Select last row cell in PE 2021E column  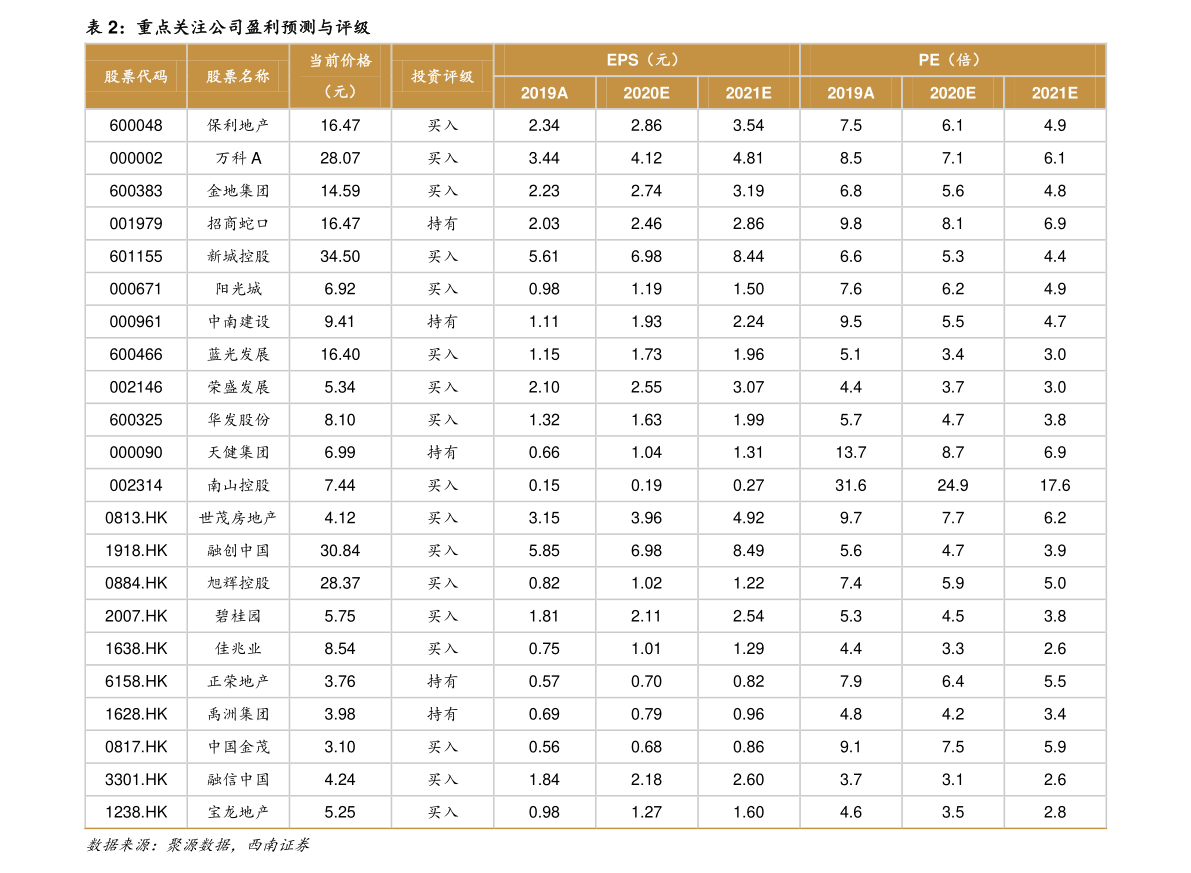pos(1055,811)
